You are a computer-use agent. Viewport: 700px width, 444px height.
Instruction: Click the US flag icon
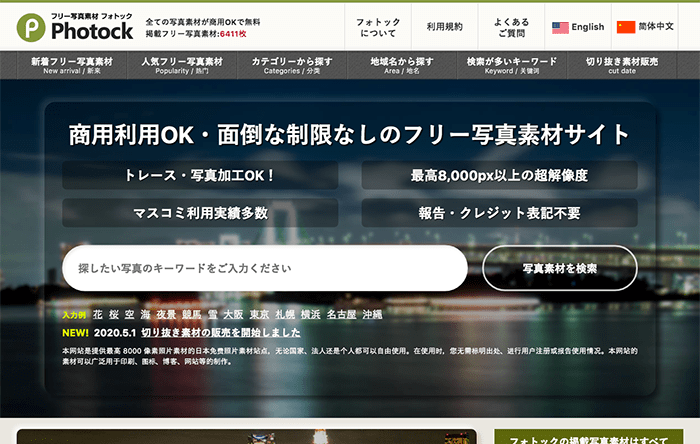point(560,27)
